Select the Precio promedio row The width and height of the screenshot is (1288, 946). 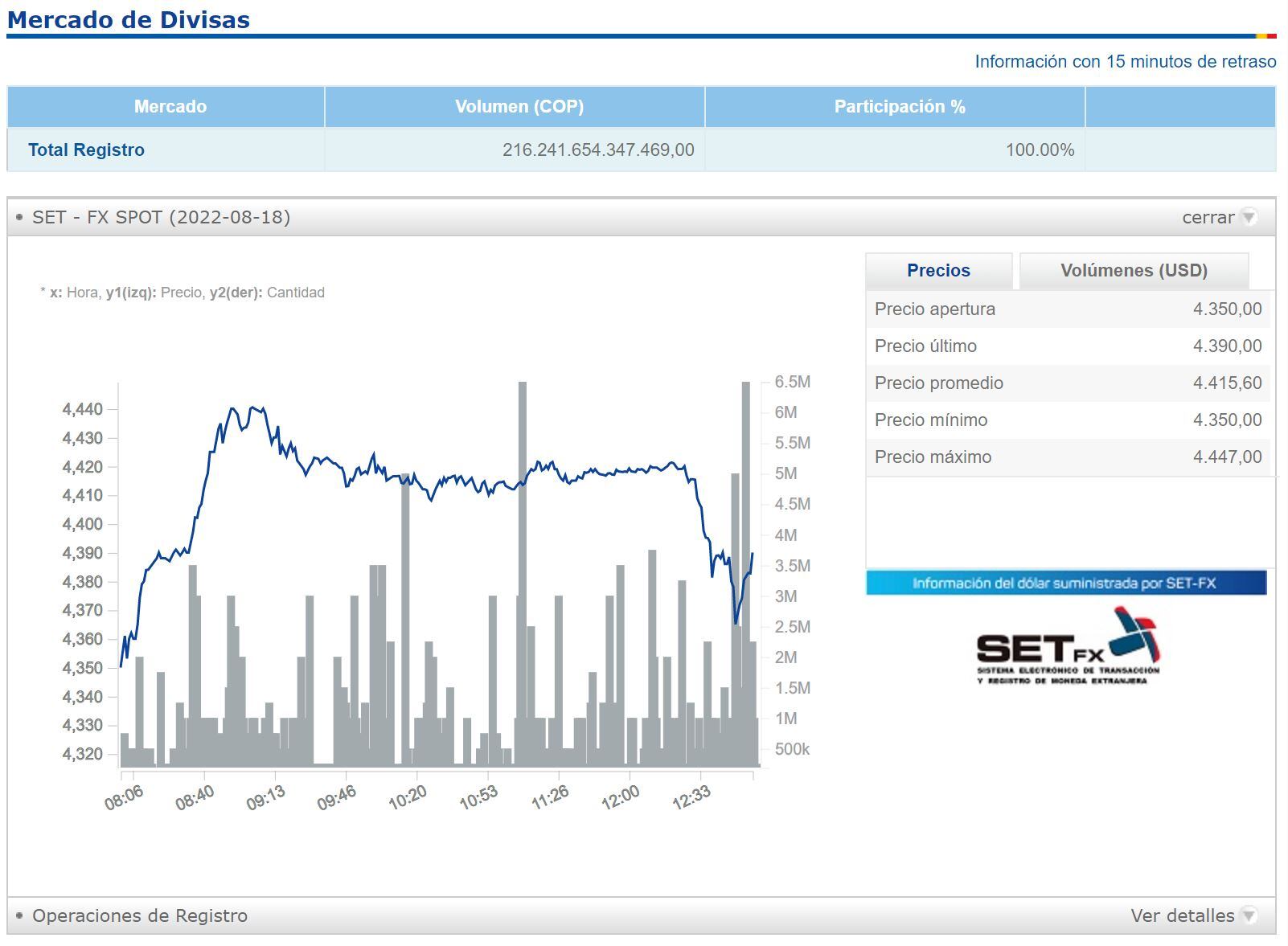pos(1068,383)
